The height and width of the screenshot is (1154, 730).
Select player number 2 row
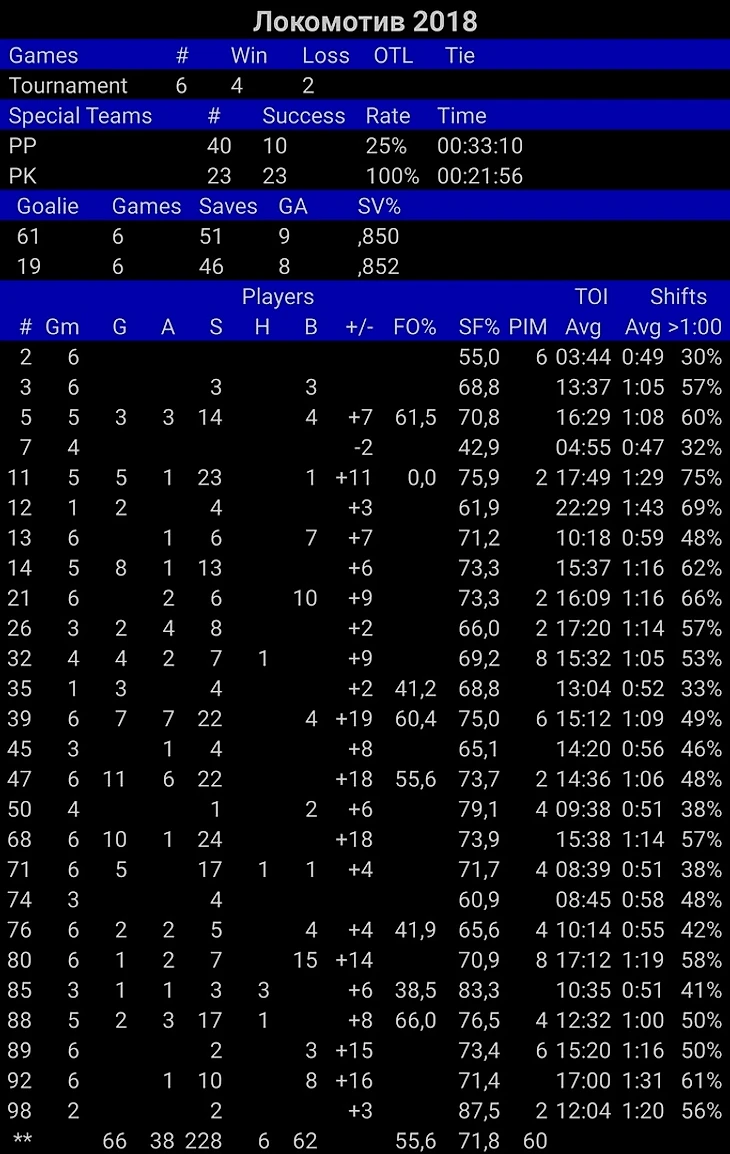tap(365, 357)
